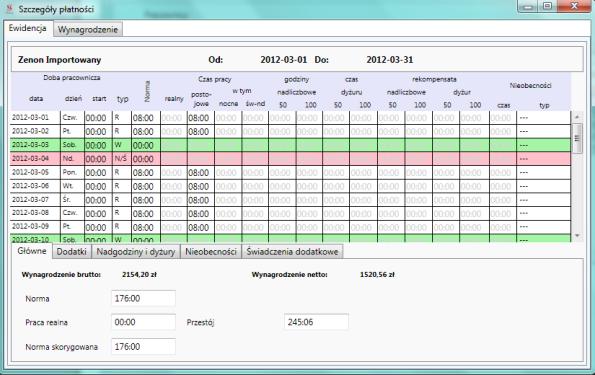
Task: Switch to Nadgodziny i dyżury tab
Action: [x=136, y=252]
